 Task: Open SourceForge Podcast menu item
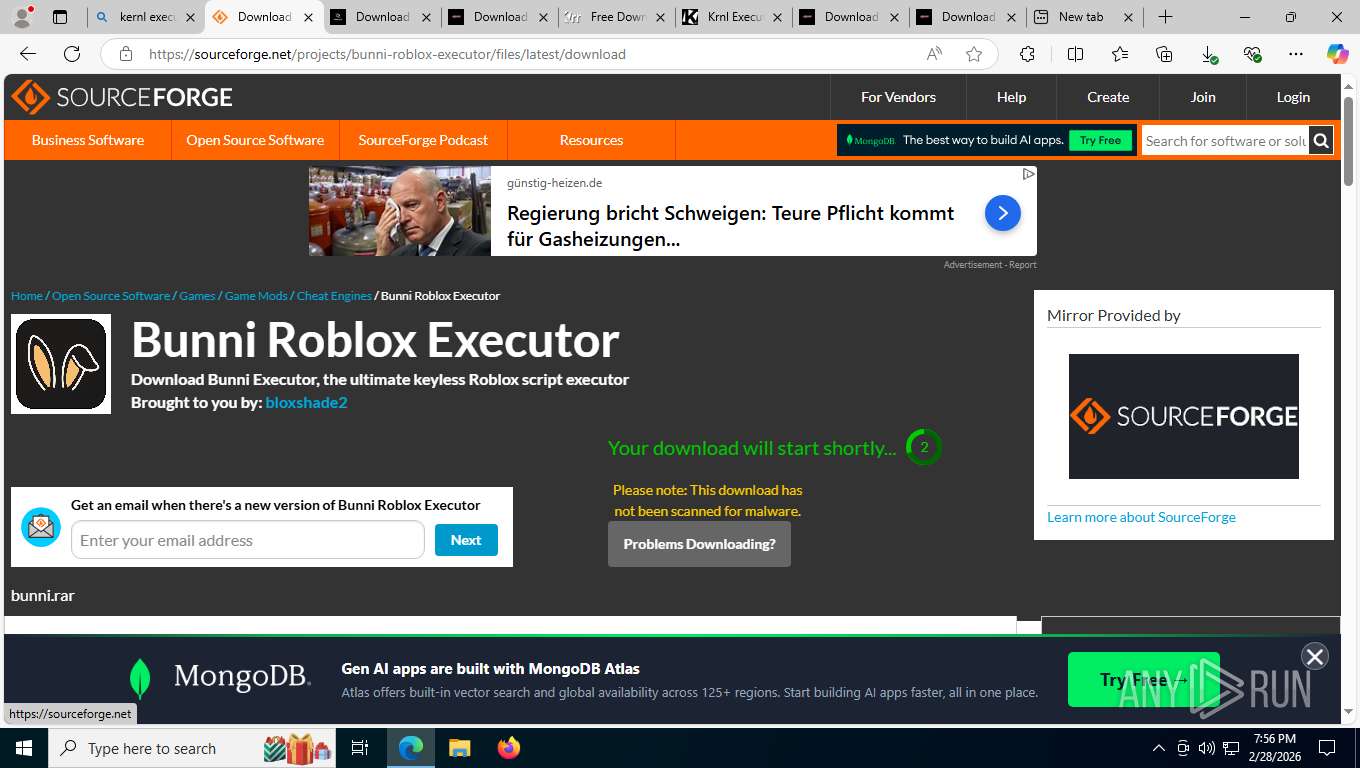[x=423, y=140]
